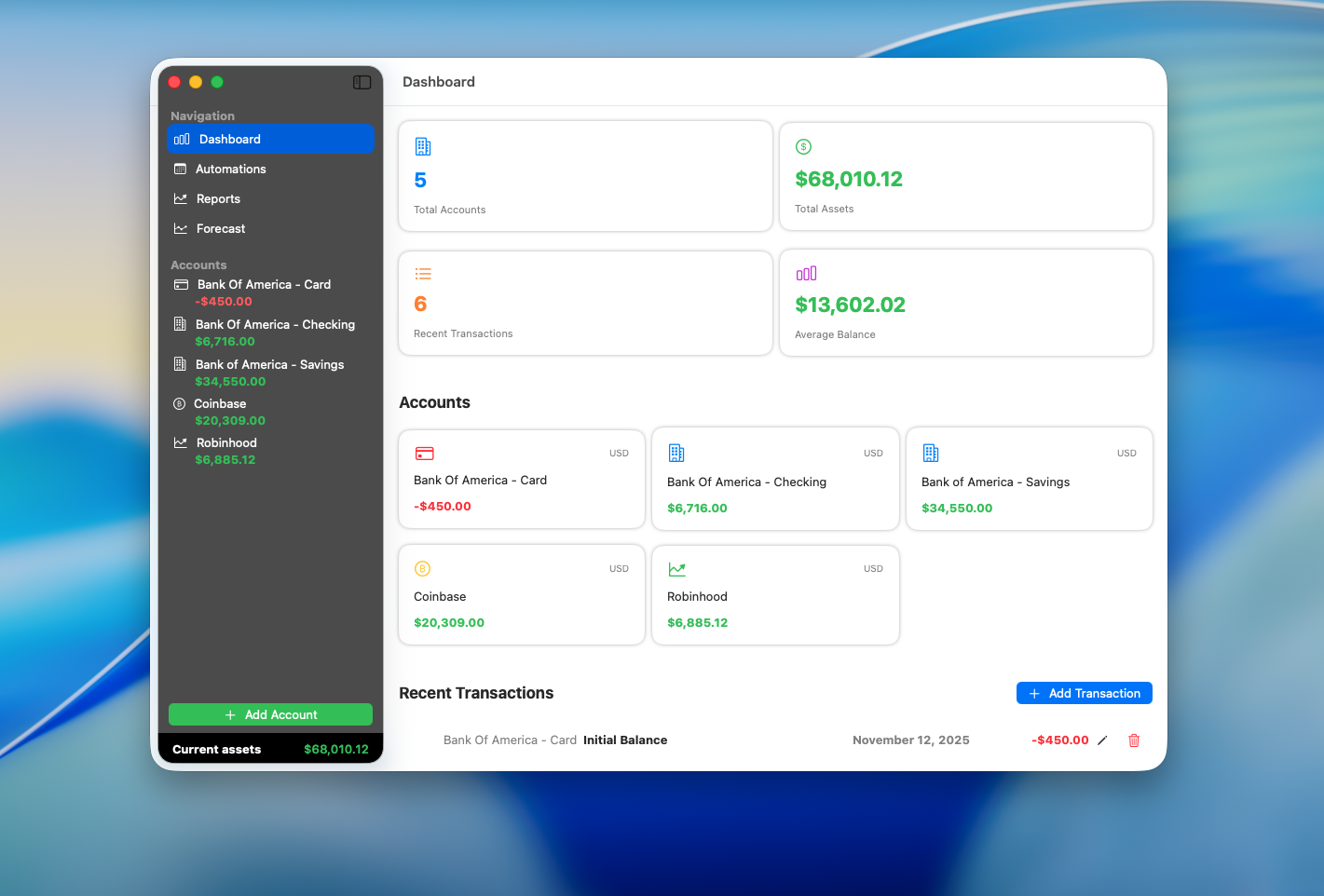The width and height of the screenshot is (1324, 896).
Task: Click the Initial Balance transaction row
Action: click(x=624, y=740)
